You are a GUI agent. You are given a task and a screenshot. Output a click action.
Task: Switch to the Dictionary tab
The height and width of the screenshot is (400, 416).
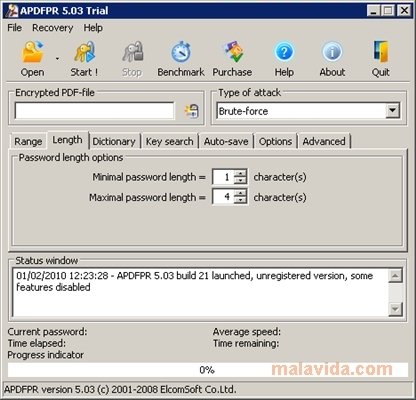(114, 141)
